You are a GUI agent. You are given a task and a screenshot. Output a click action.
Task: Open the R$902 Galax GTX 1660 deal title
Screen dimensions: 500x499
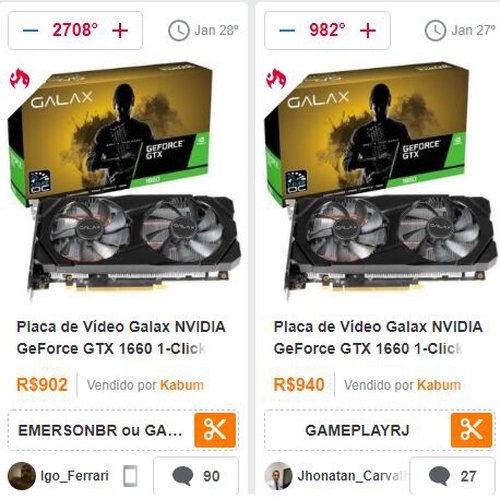[x=121, y=337]
